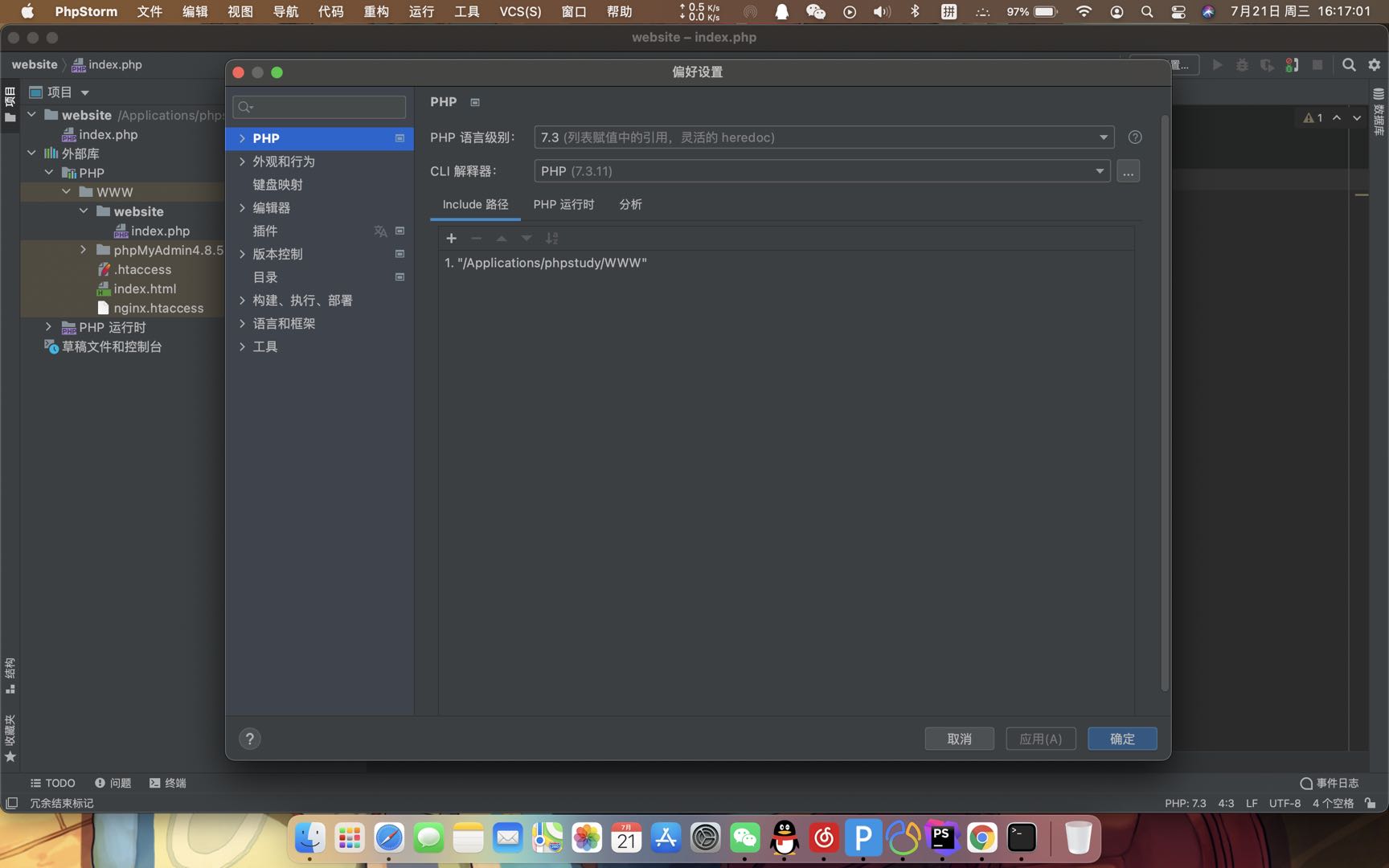Move include path down arrow icon

click(x=527, y=238)
